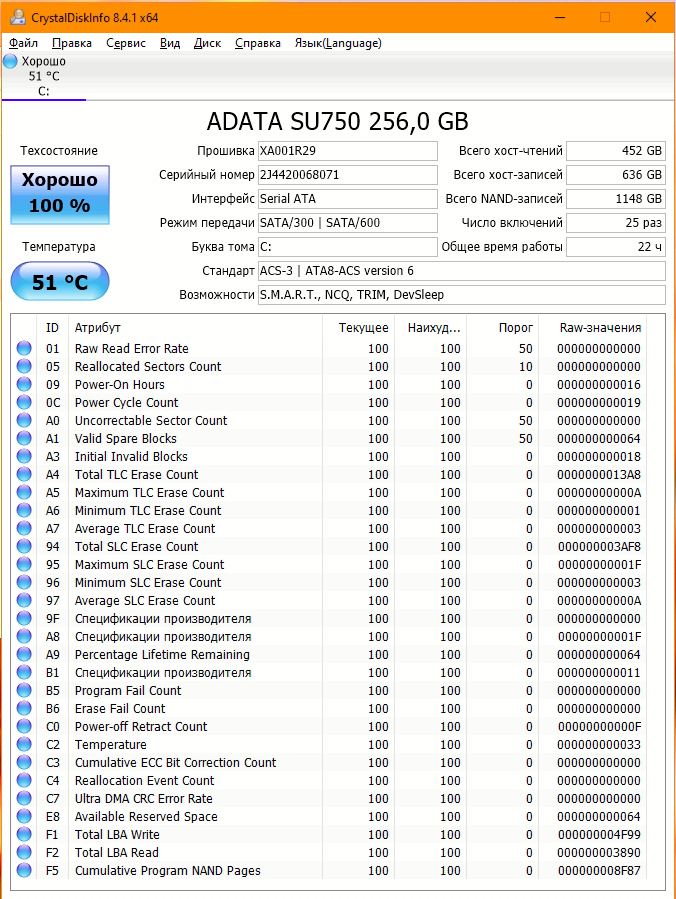Click status orb for Maximum TLC Erase Count
Image resolution: width=676 pixels, height=899 pixels.
coord(24,492)
